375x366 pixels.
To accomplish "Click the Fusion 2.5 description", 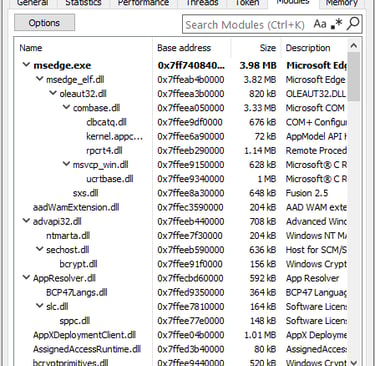I will [x=307, y=193].
